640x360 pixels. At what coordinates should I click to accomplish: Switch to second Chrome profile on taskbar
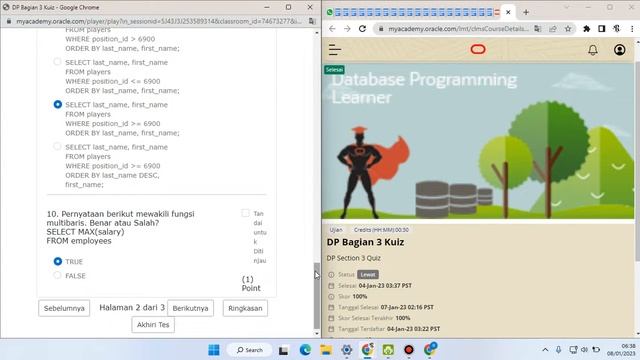[x=430, y=349]
